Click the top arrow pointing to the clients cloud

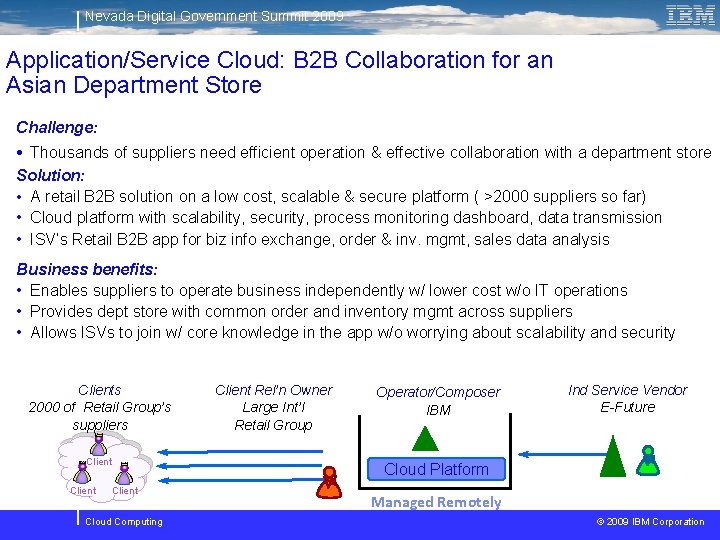pyautogui.click(x=240, y=452)
